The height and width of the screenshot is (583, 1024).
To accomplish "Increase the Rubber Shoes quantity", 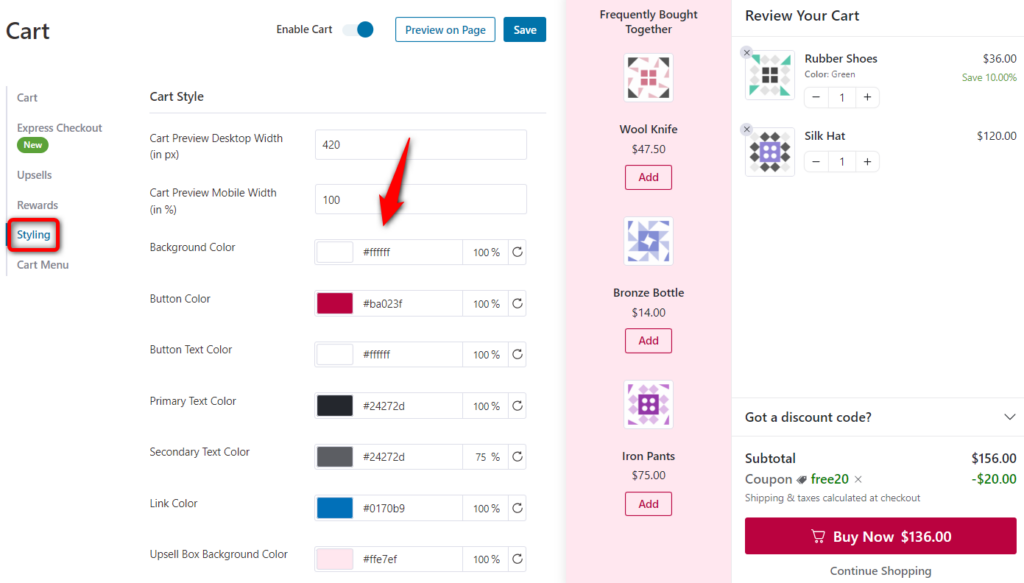I will click(869, 97).
